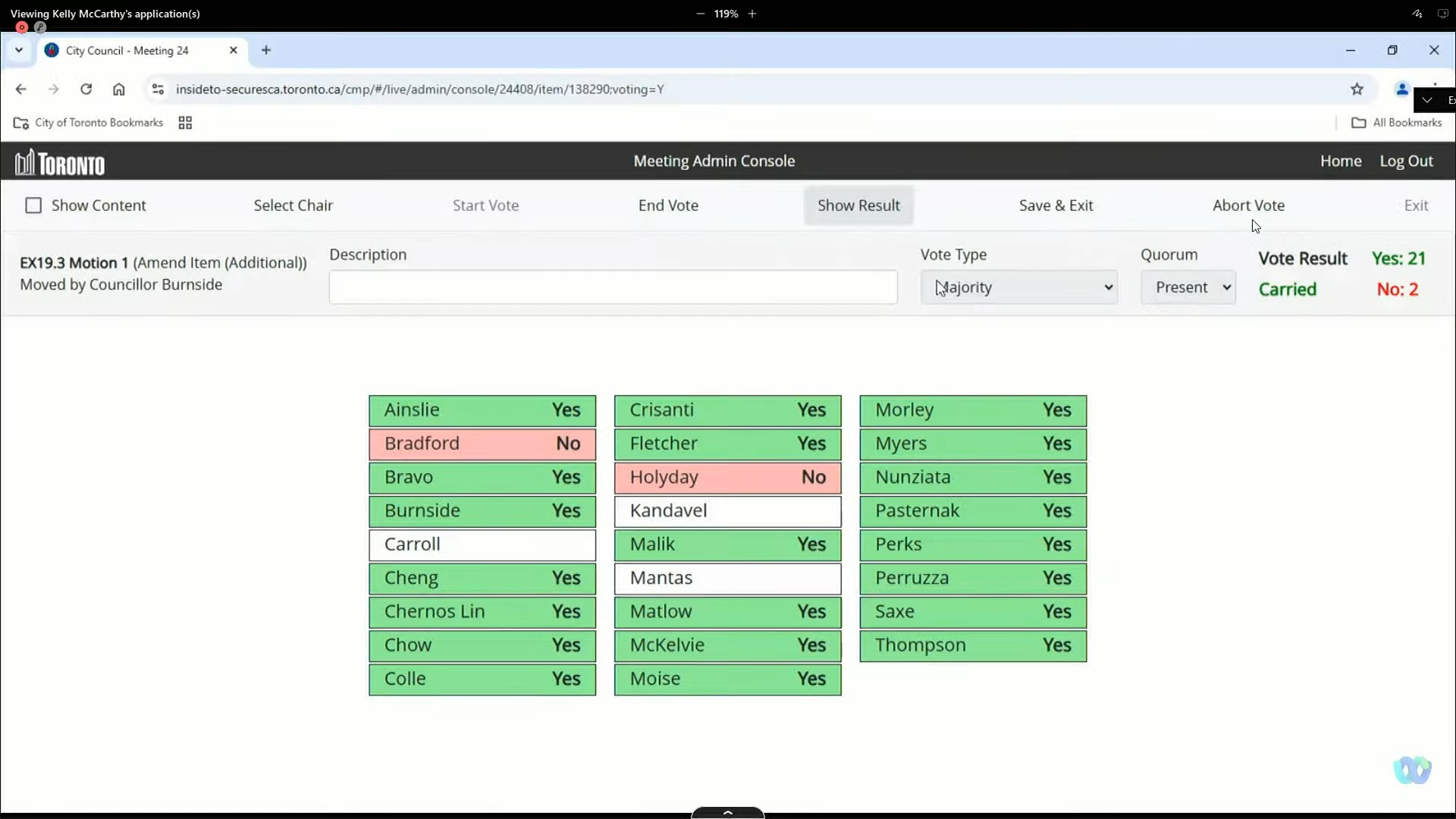Viewport: 1456px width, 819px height.
Task: Click the Chow vote tile
Action: click(482, 645)
